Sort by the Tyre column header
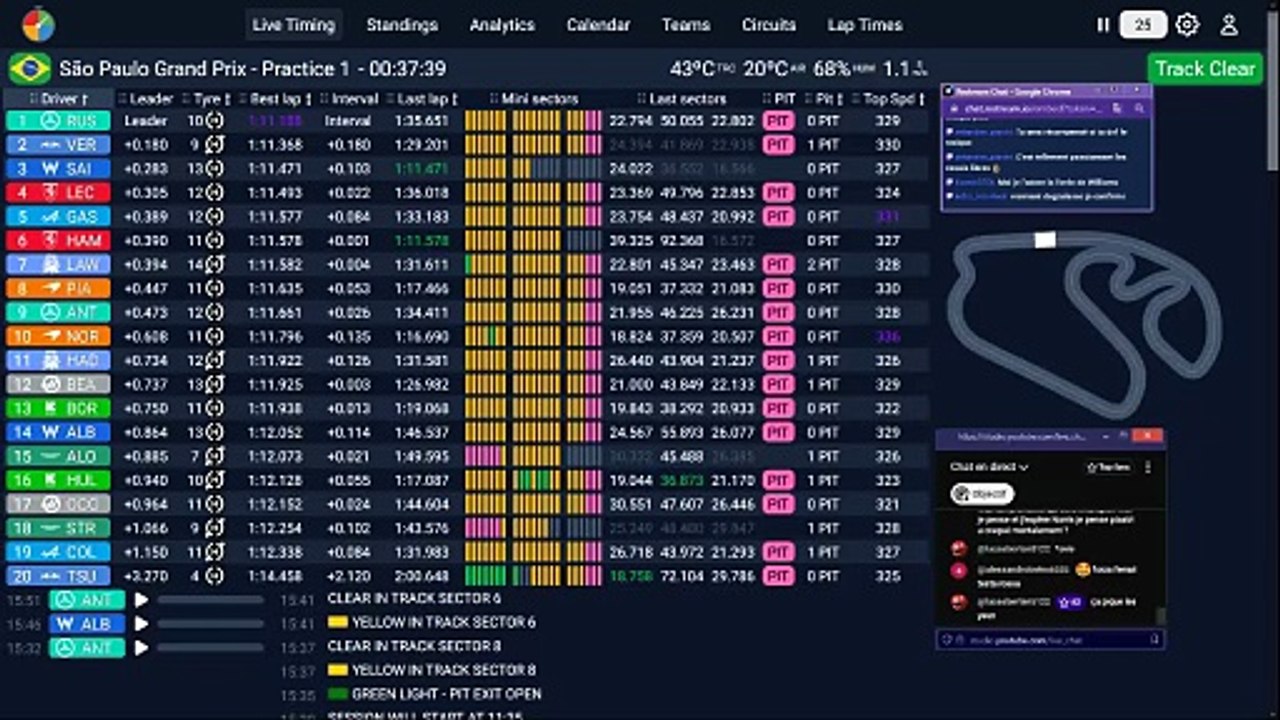Viewport: 1280px width, 720px height. click(x=206, y=99)
